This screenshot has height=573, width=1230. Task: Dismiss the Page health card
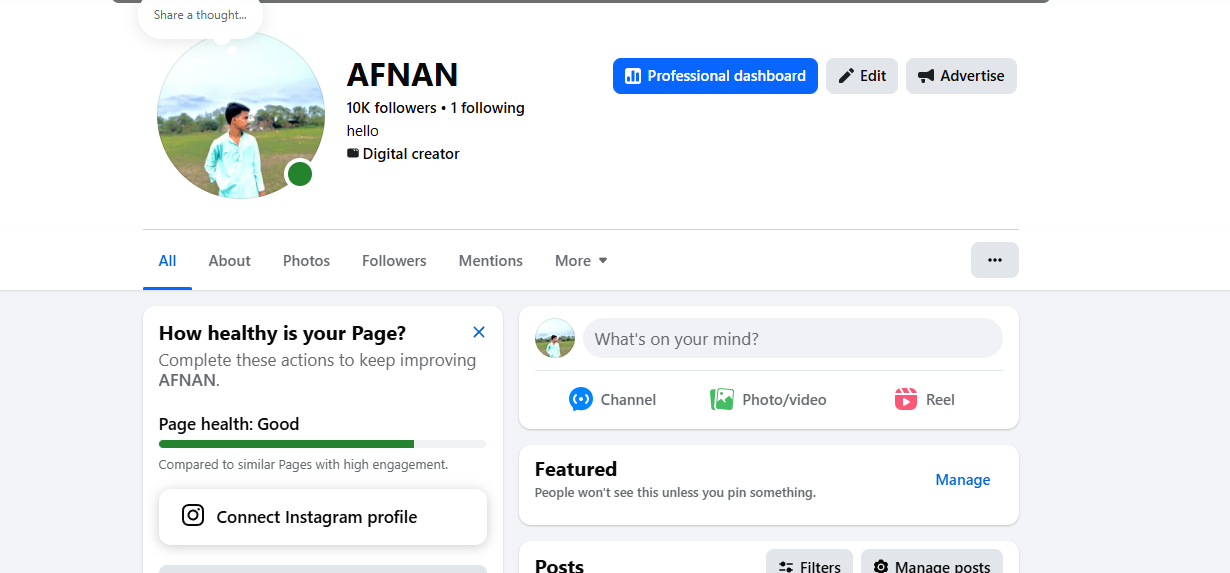click(x=479, y=332)
